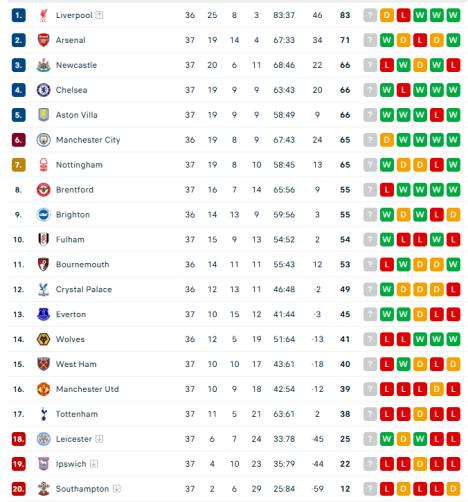Screen dimensions: 468x502
Task: Click Liverpool's upcoming match question mark box
Action: click(x=370, y=15)
